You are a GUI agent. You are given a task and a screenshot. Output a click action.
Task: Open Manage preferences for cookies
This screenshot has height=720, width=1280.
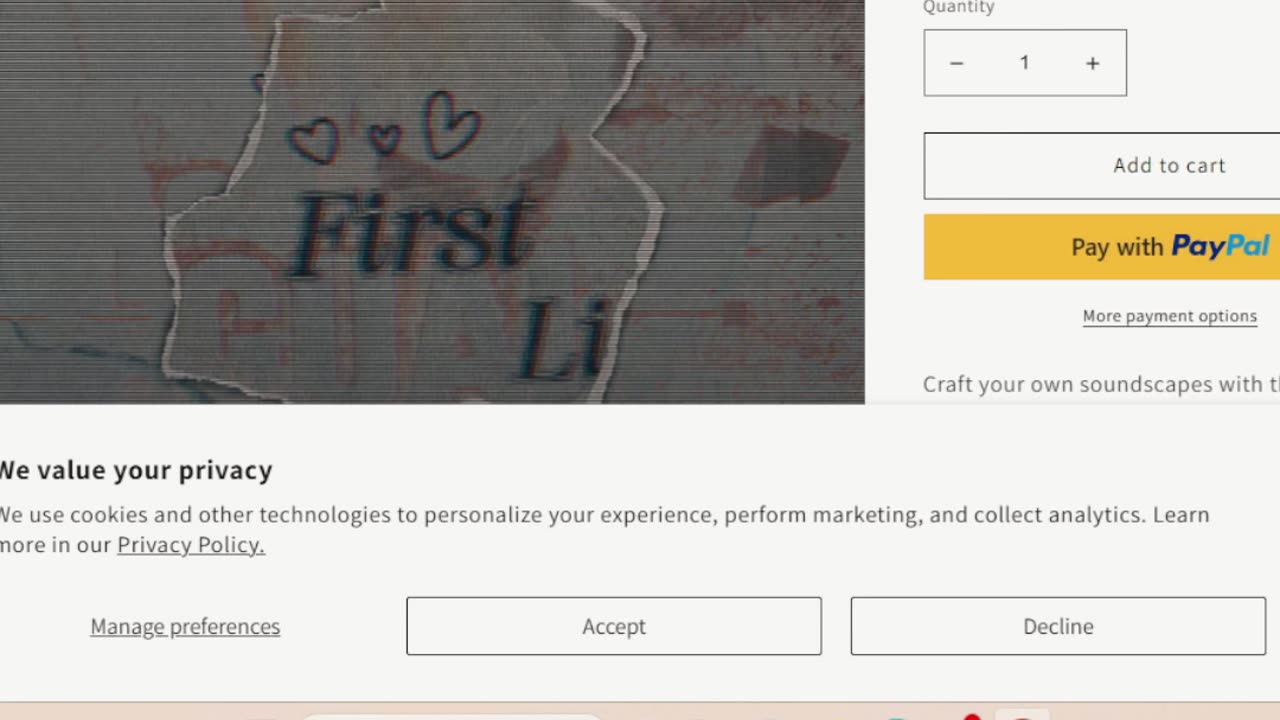click(x=185, y=626)
